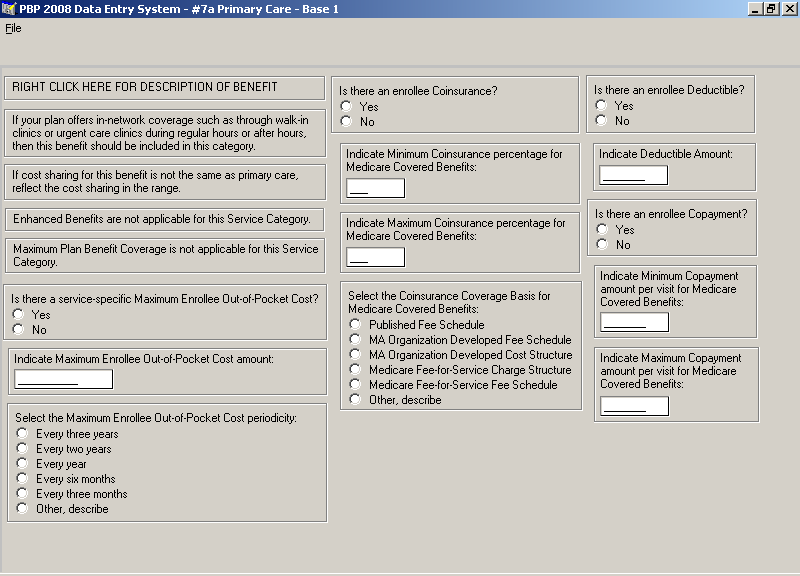800x576 pixels.
Task: Close the PBP Data Entry window
Action: [788, 9]
